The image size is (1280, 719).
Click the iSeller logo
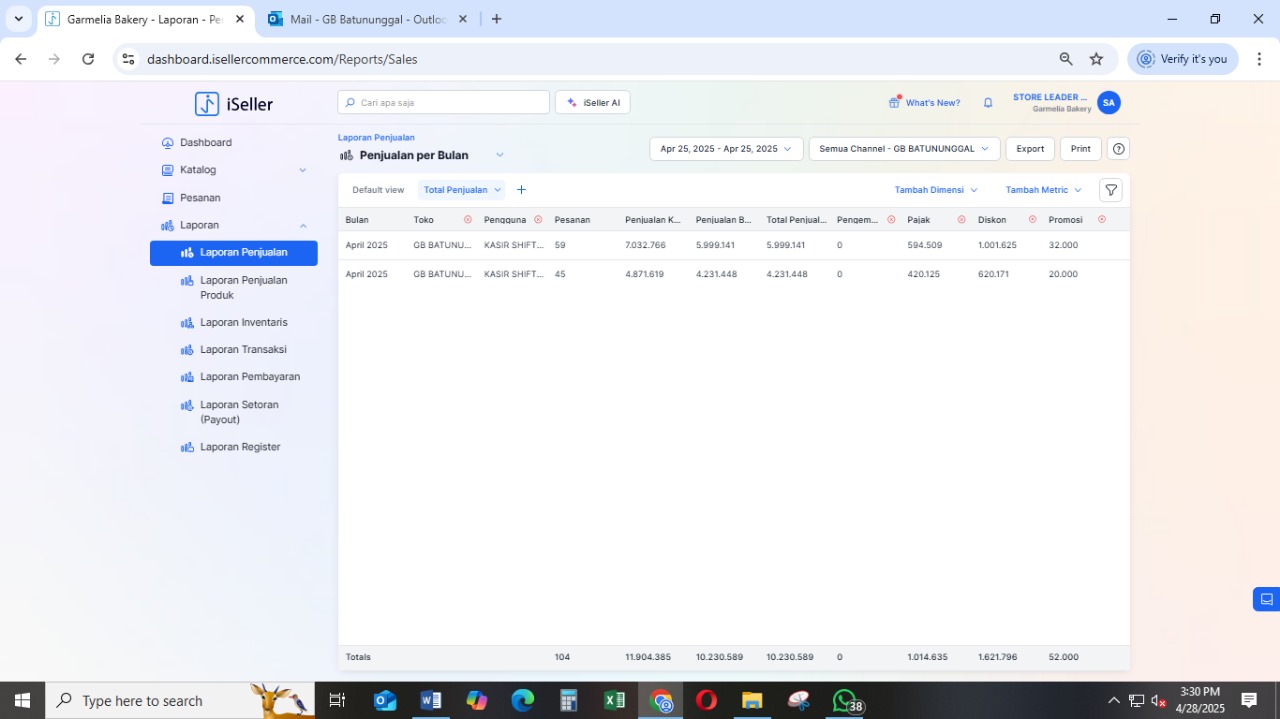pyautogui.click(x=234, y=104)
